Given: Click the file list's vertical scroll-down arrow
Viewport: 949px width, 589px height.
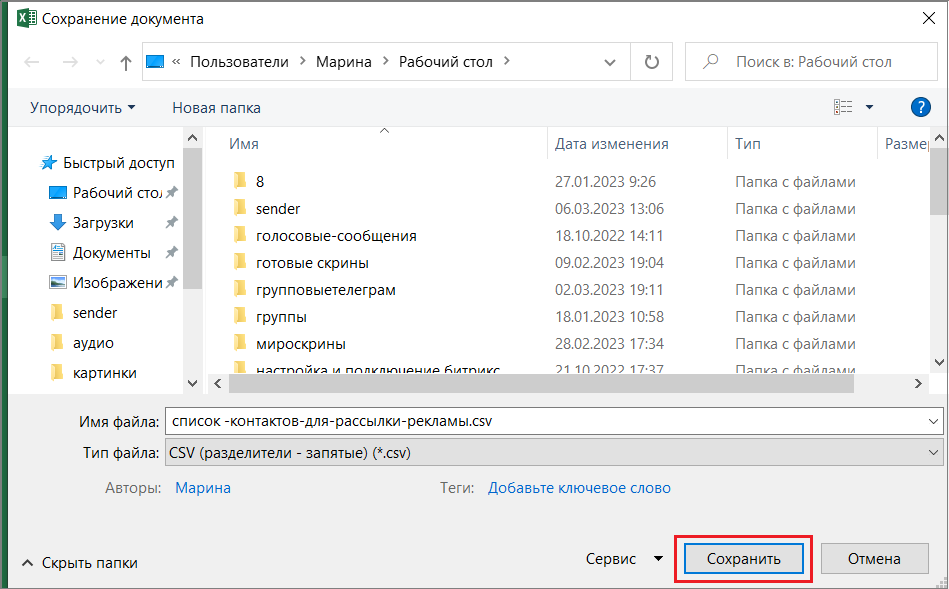Looking at the screenshot, I should coord(939,363).
